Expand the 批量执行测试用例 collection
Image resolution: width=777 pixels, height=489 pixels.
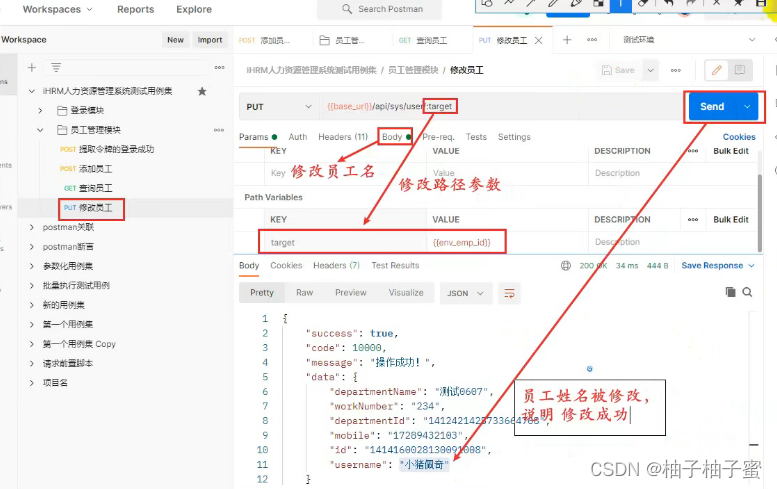point(32,285)
